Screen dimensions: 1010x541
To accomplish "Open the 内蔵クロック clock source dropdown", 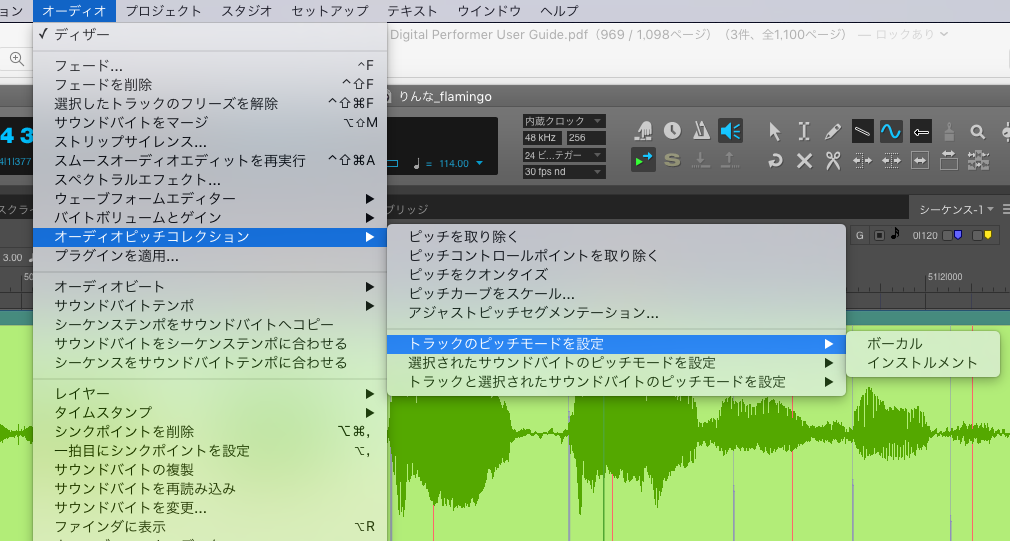I will coord(564,121).
